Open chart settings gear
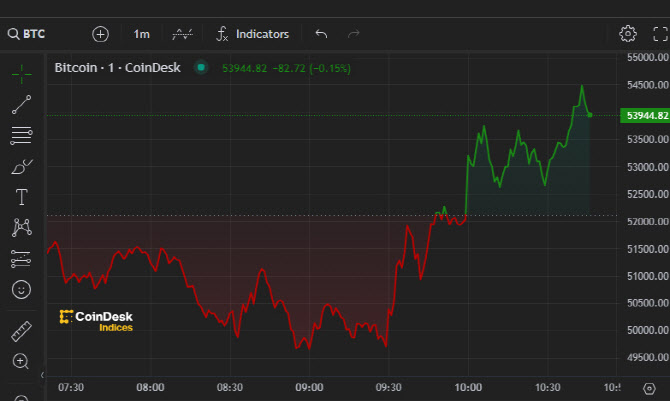The width and height of the screenshot is (670, 401). (628, 34)
